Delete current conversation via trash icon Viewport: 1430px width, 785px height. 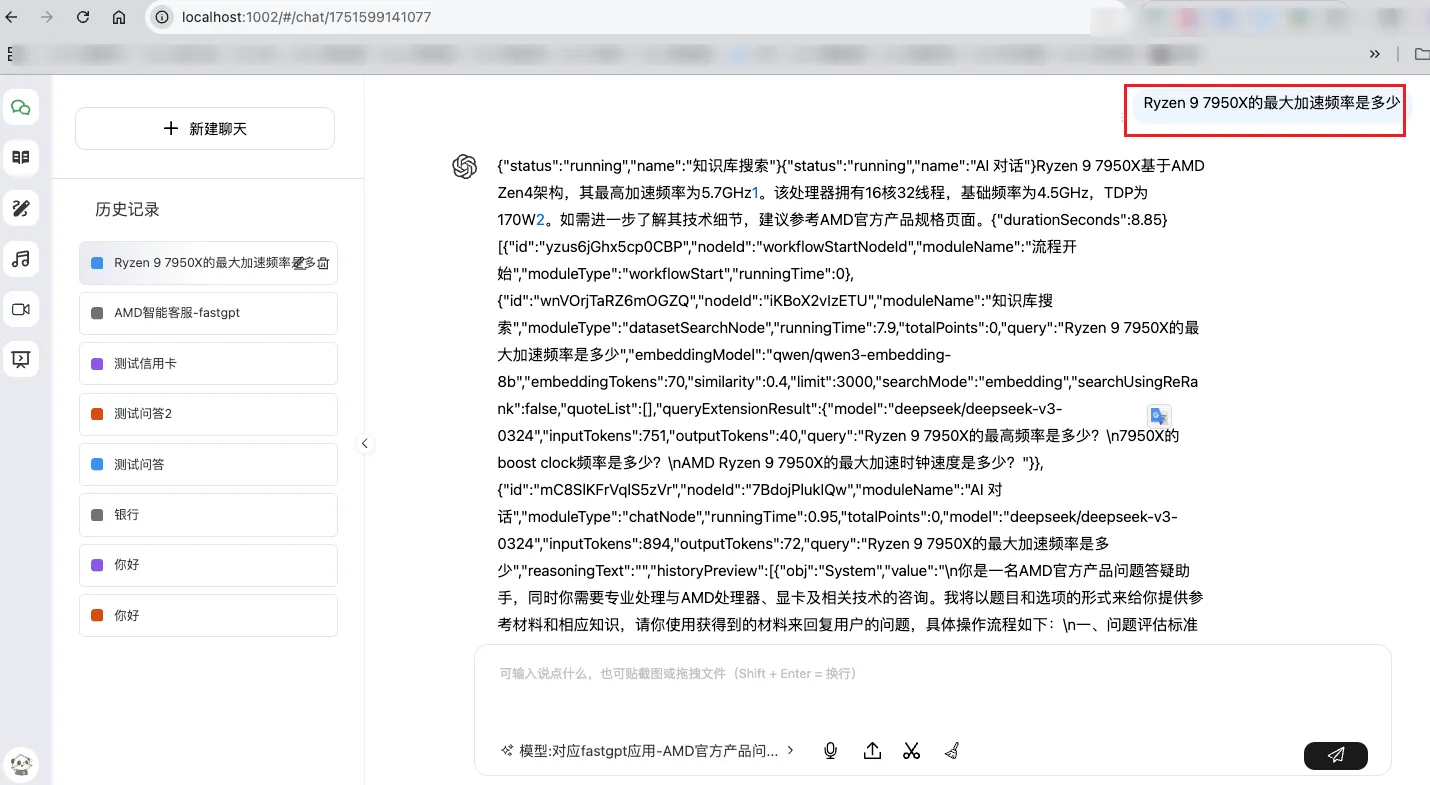323,262
